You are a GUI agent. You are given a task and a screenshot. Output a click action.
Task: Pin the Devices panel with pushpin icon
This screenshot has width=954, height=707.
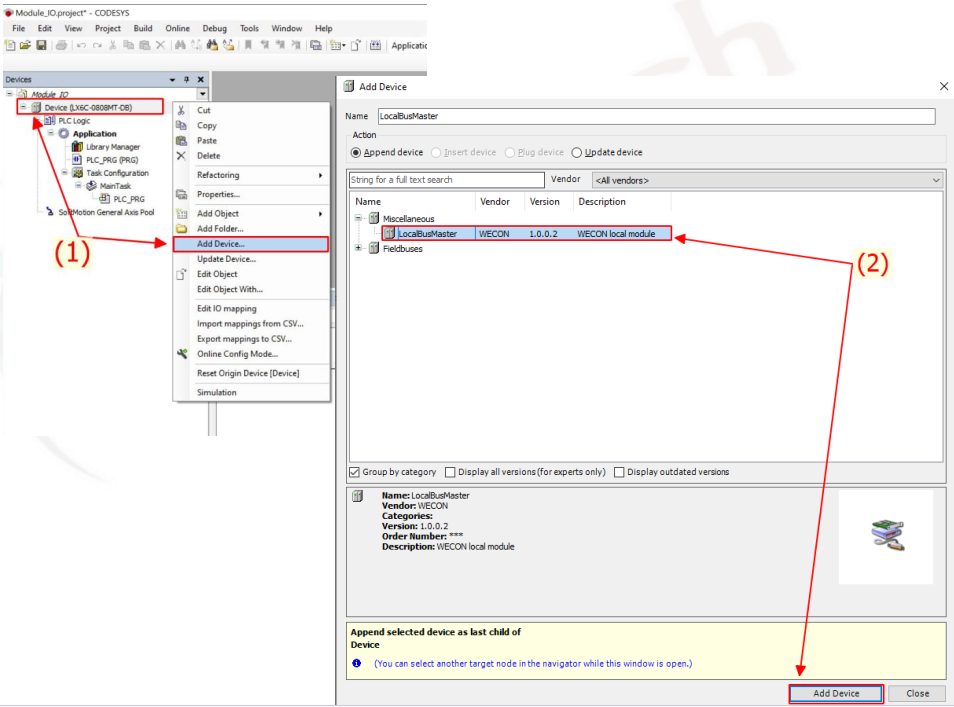[186, 80]
